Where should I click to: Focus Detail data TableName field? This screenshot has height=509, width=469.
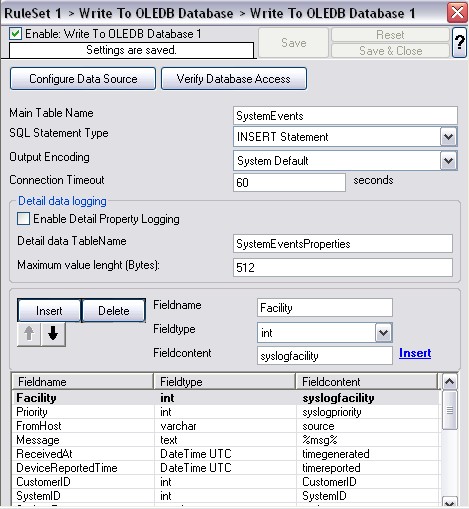(343, 244)
